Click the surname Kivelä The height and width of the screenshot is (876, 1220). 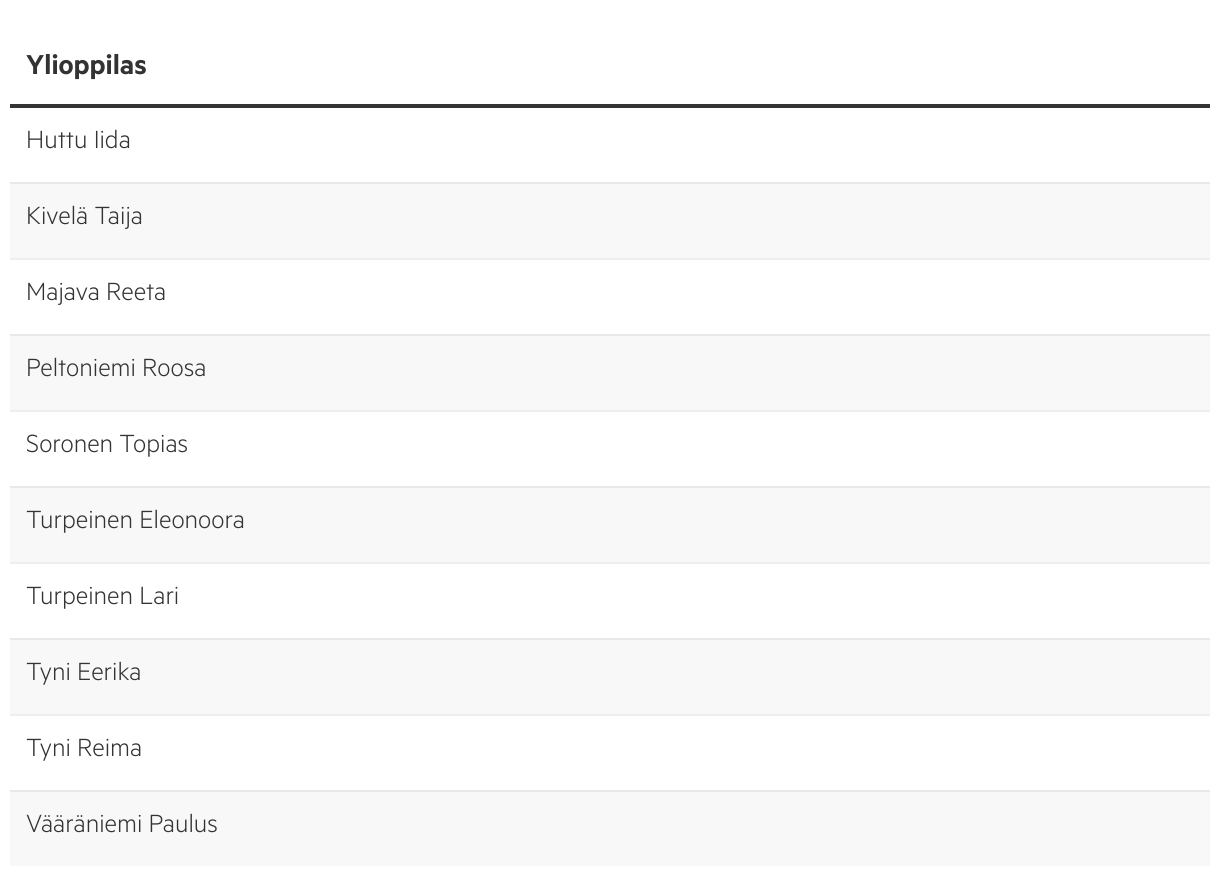tap(57, 217)
